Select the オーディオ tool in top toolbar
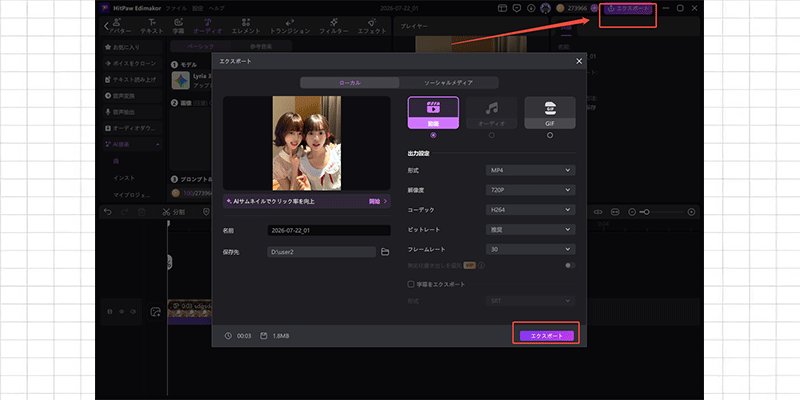 tap(208, 27)
